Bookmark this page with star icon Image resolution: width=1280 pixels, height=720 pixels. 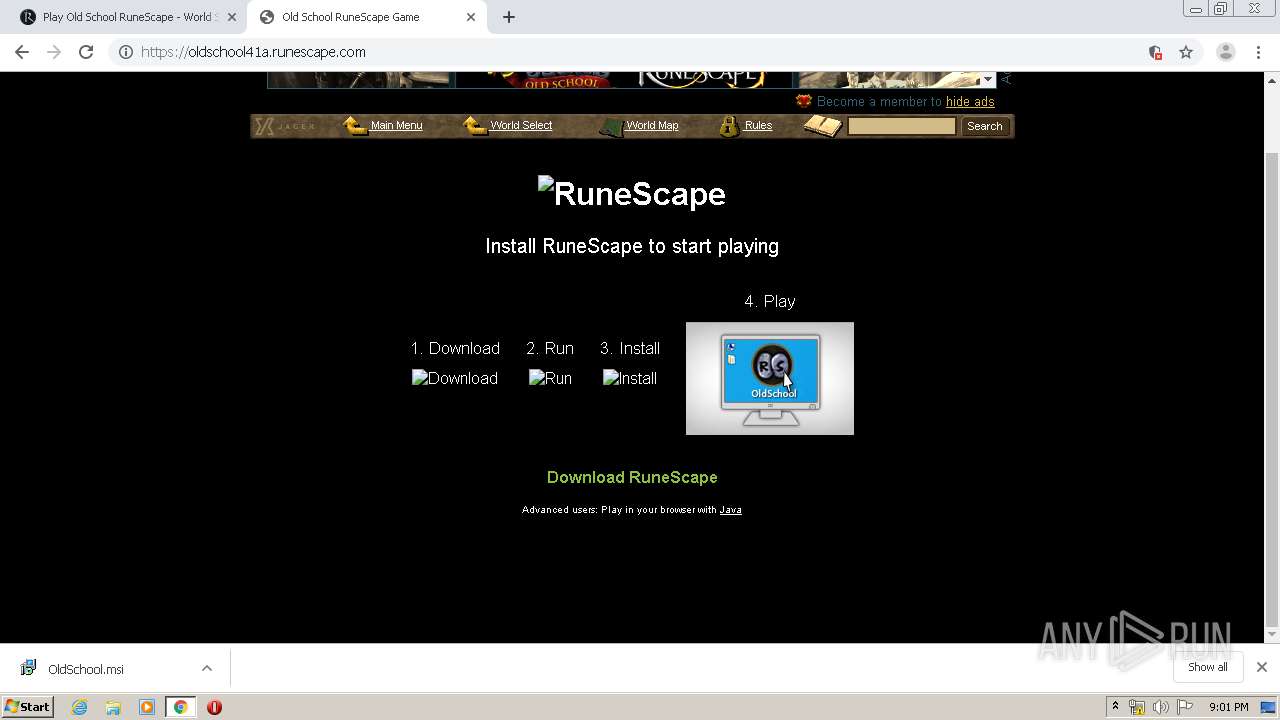pos(1186,52)
